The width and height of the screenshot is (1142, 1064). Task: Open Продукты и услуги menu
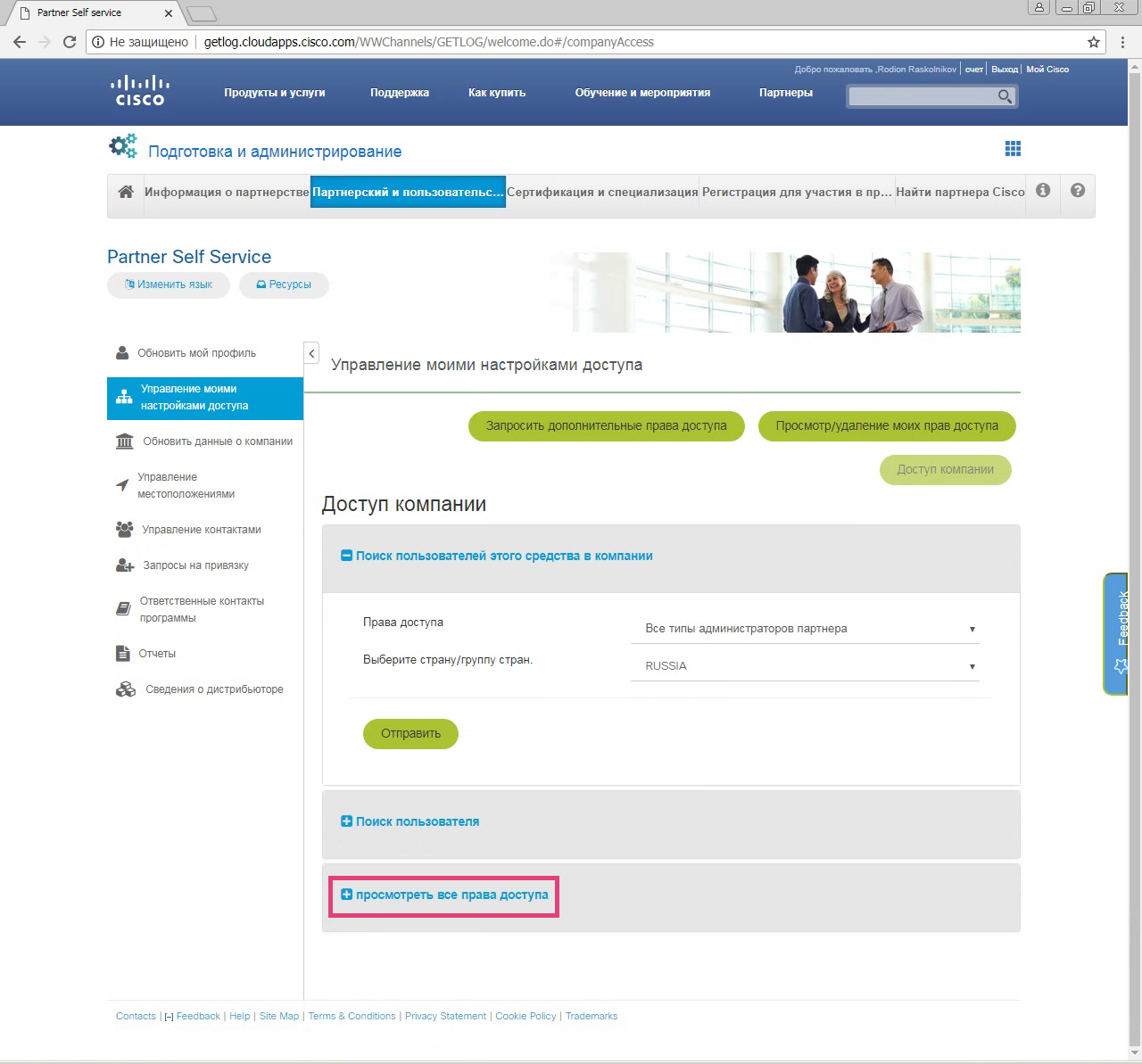[x=275, y=93]
